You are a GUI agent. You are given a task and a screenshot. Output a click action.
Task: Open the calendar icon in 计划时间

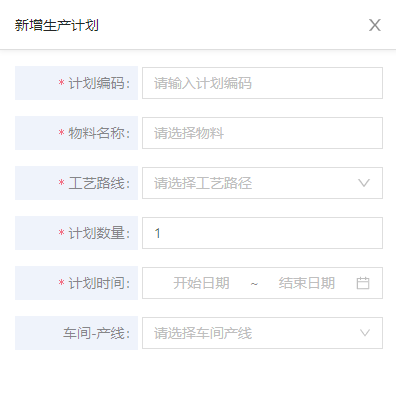coord(363,283)
